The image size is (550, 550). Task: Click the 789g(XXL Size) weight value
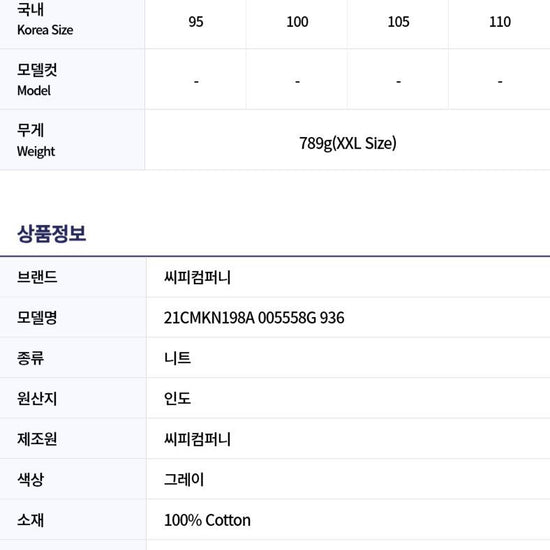pos(348,143)
